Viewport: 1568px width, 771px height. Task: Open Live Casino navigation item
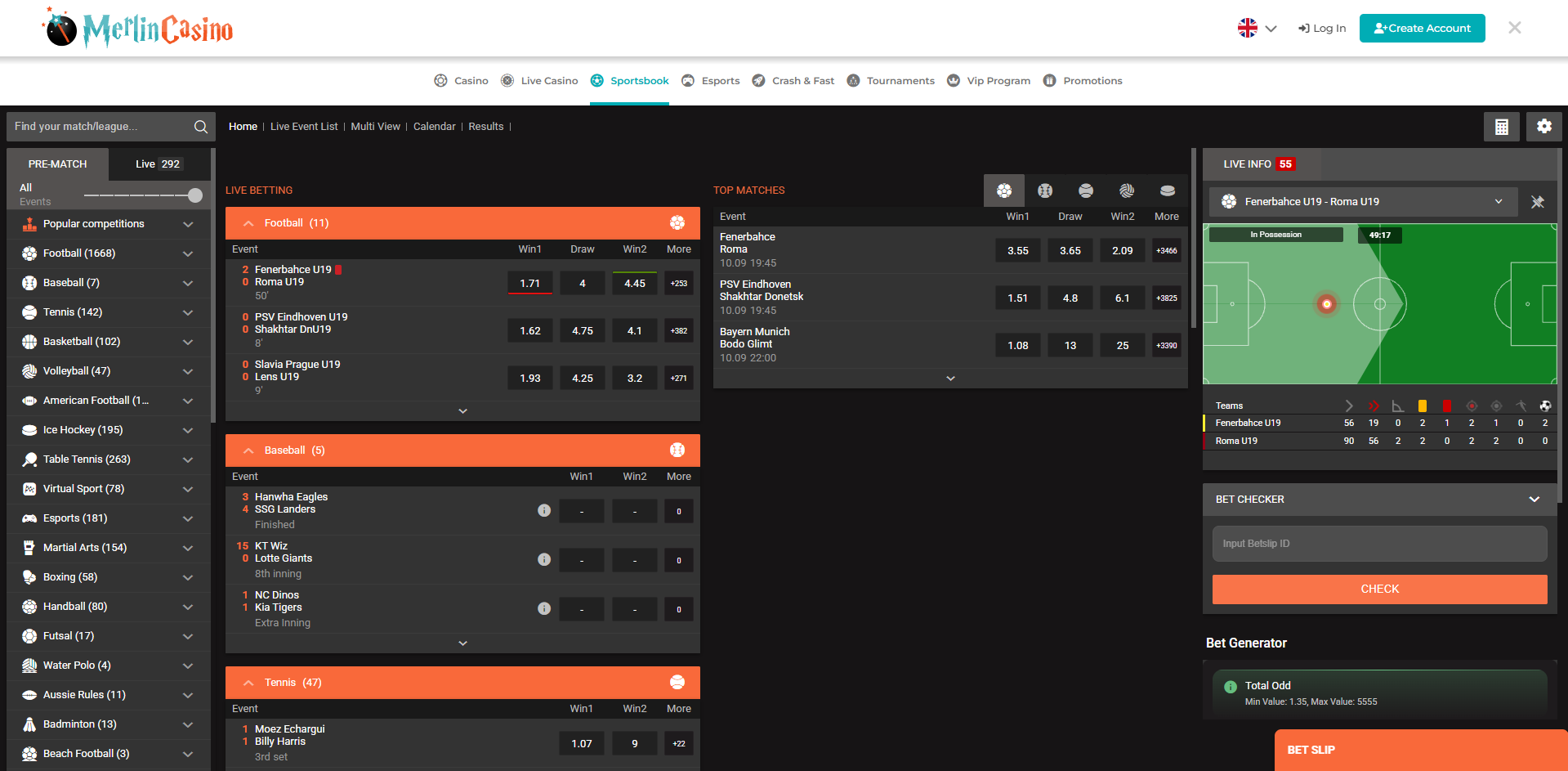(539, 81)
